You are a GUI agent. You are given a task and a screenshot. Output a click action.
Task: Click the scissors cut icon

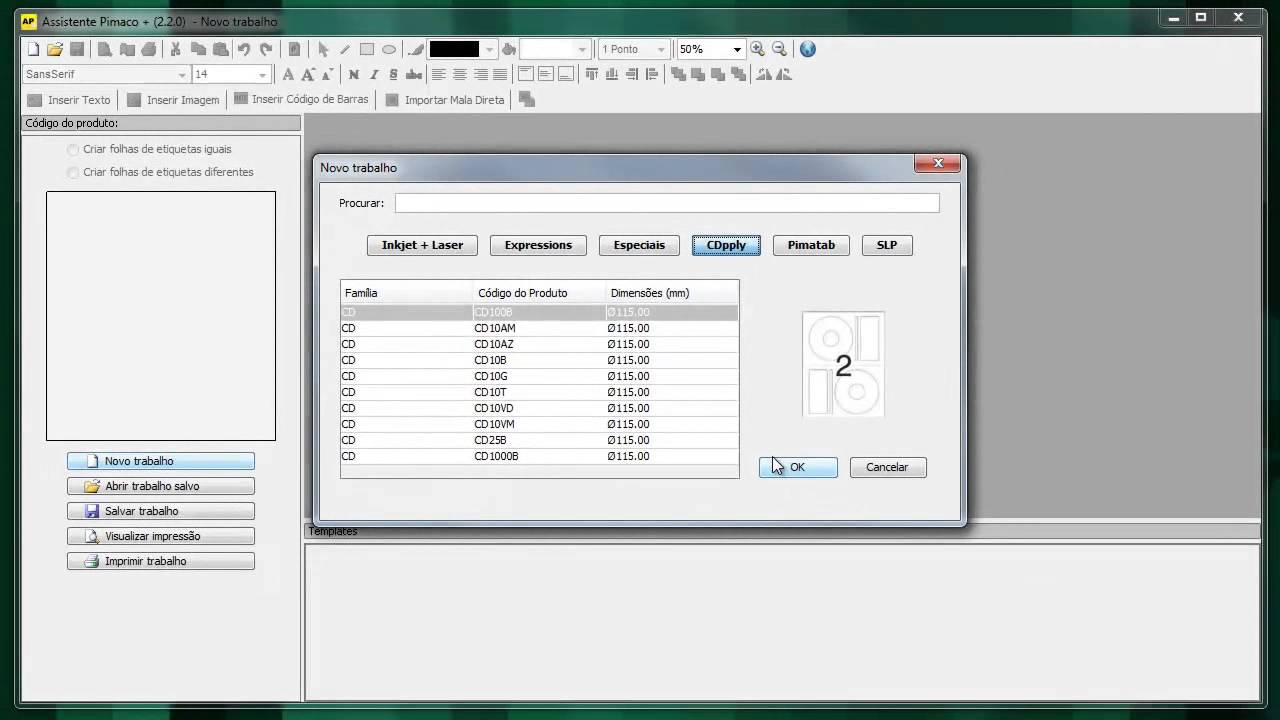pyautogui.click(x=176, y=49)
